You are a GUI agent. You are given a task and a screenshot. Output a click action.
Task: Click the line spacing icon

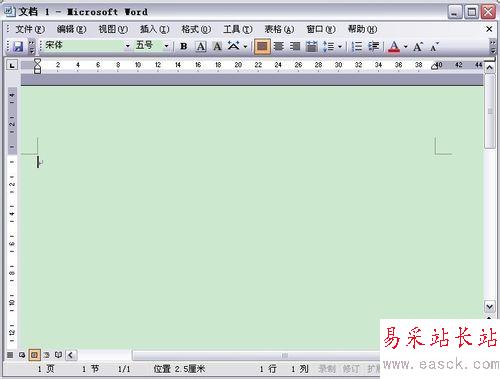[329, 46]
